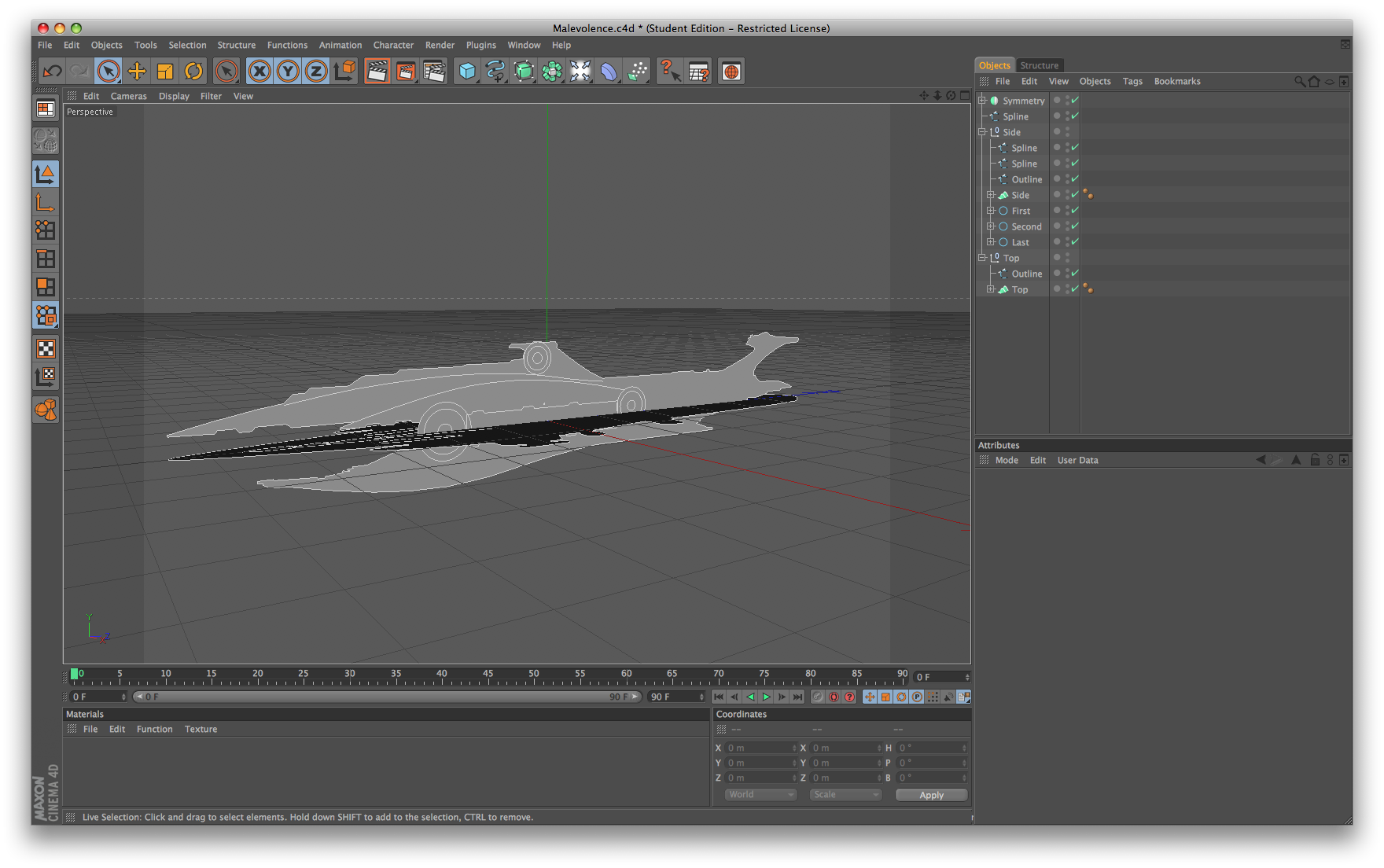Switch to Polygons mode in sidebar

click(46, 287)
